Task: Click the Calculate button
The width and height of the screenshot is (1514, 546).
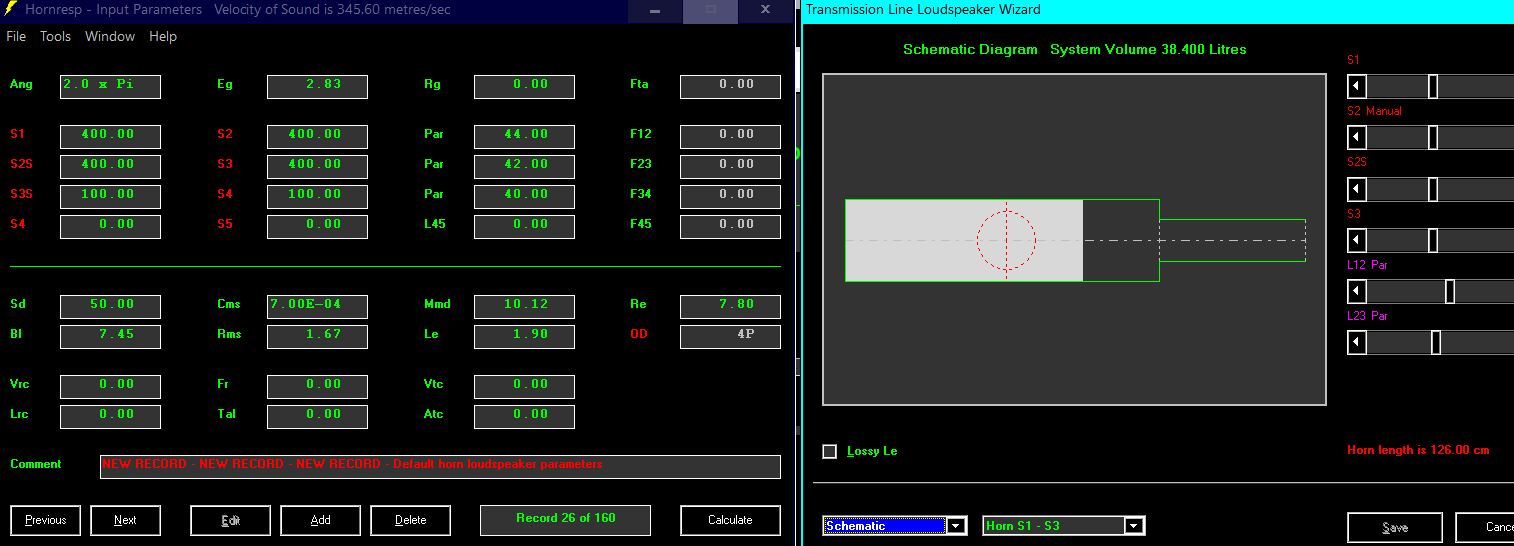Action: 730,520
